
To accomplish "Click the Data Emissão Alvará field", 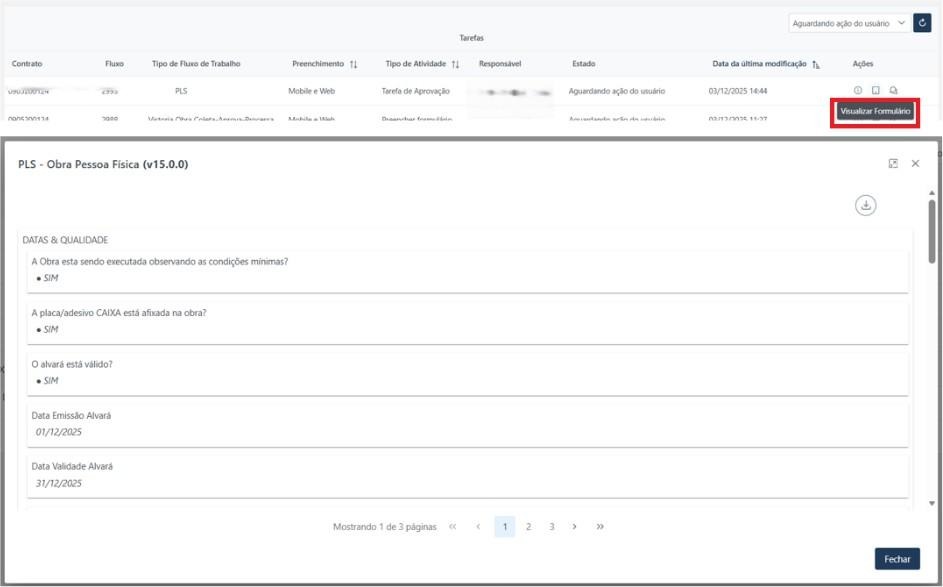I will (468, 423).
